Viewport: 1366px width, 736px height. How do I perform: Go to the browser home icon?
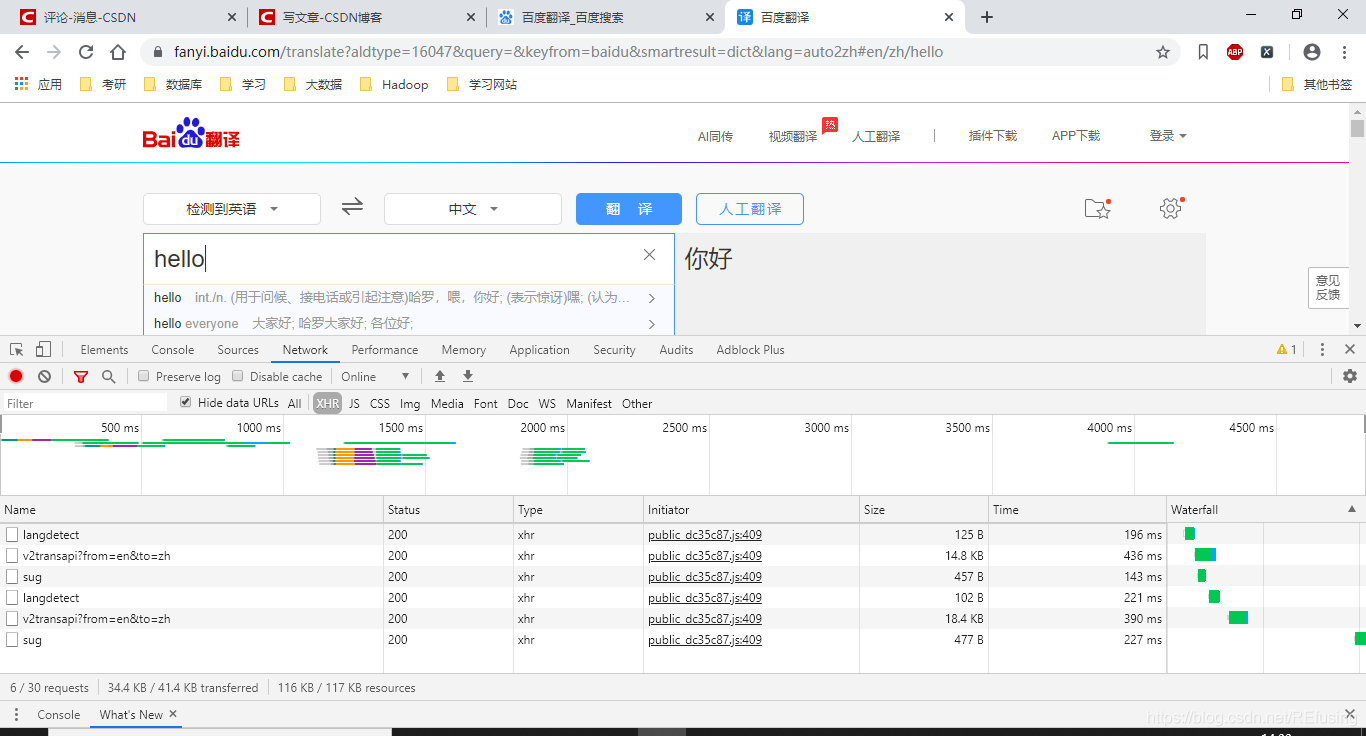[118, 52]
